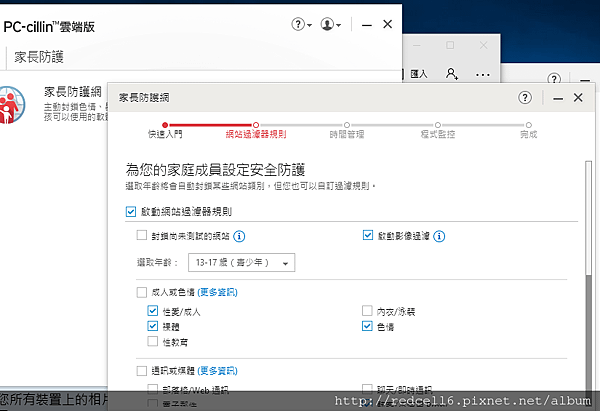Viewport: 600px width, 411px height.
Task: Open 更多資訊 link for 成人或色情
Action: pyautogui.click(x=217, y=292)
